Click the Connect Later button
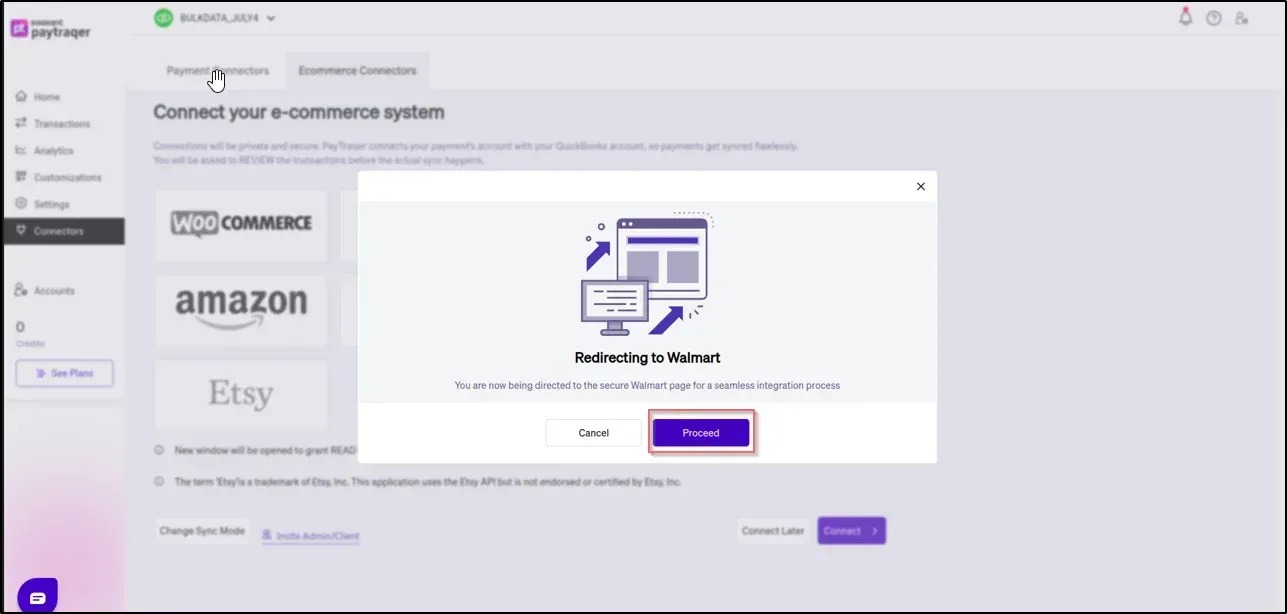Viewport: 1287px width, 614px height. click(x=773, y=531)
